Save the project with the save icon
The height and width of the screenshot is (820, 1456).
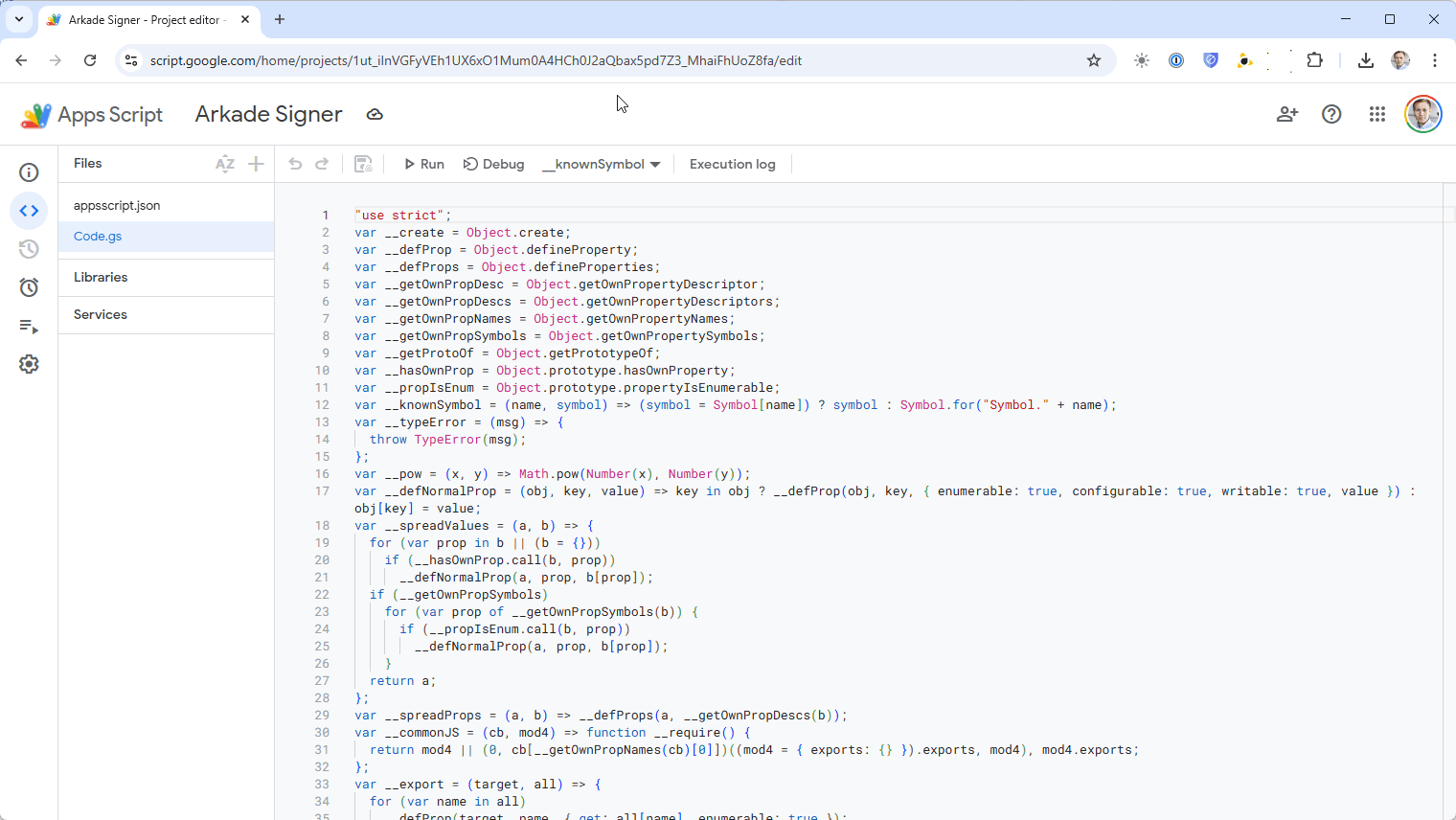(363, 164)
